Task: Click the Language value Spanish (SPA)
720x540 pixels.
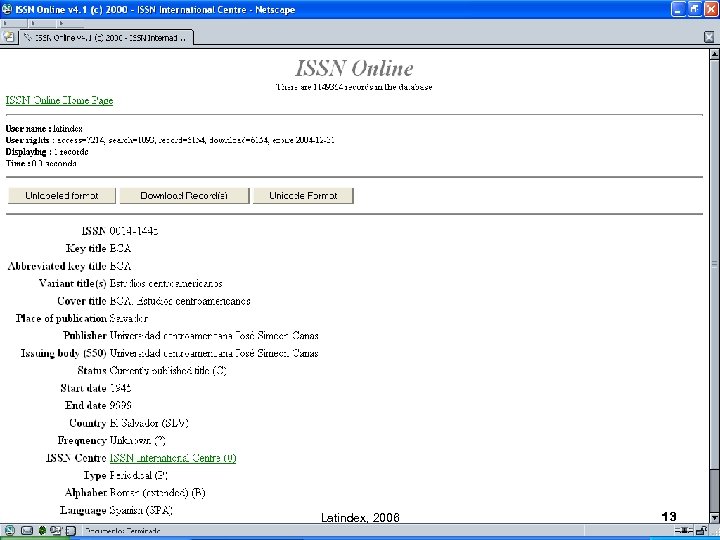Action: pyautogui.click(x=141, y=510)
